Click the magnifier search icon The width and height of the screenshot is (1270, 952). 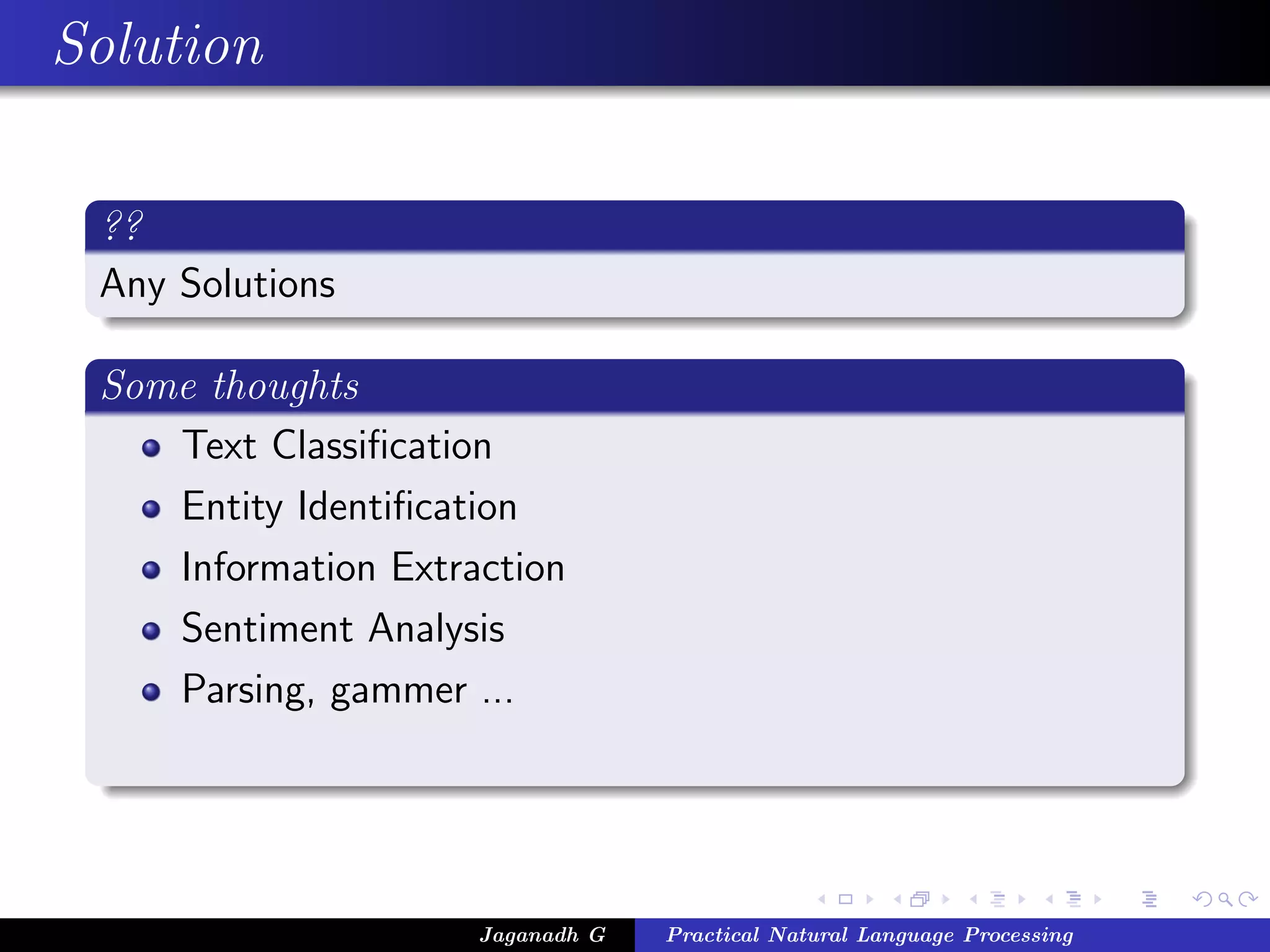(1225, 899)
